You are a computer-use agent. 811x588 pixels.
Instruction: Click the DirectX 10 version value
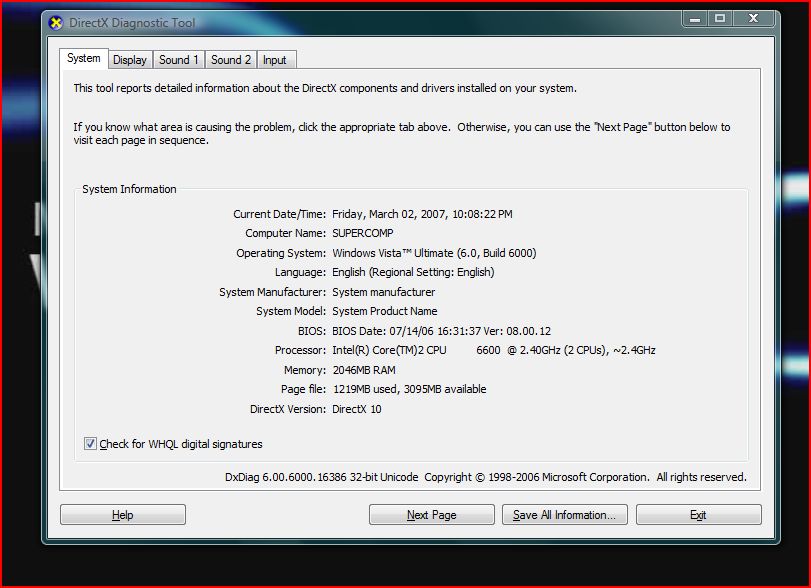356,409
